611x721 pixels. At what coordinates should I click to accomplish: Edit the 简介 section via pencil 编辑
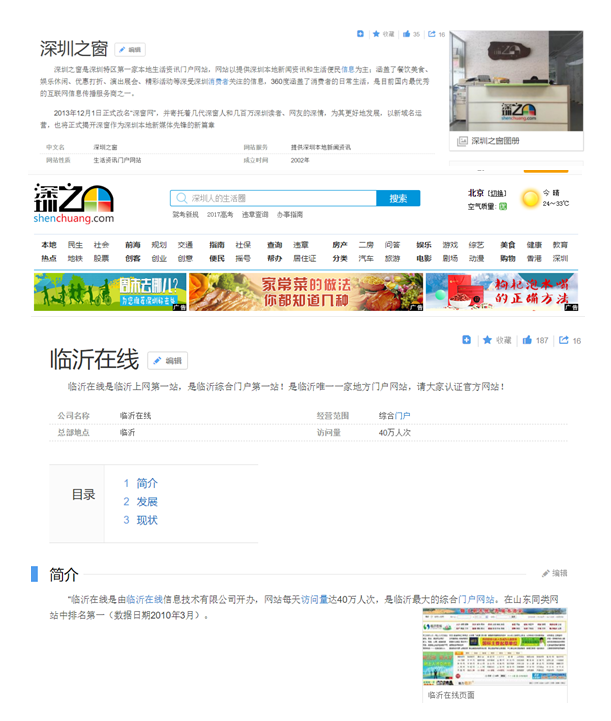[x=554, y=573]
